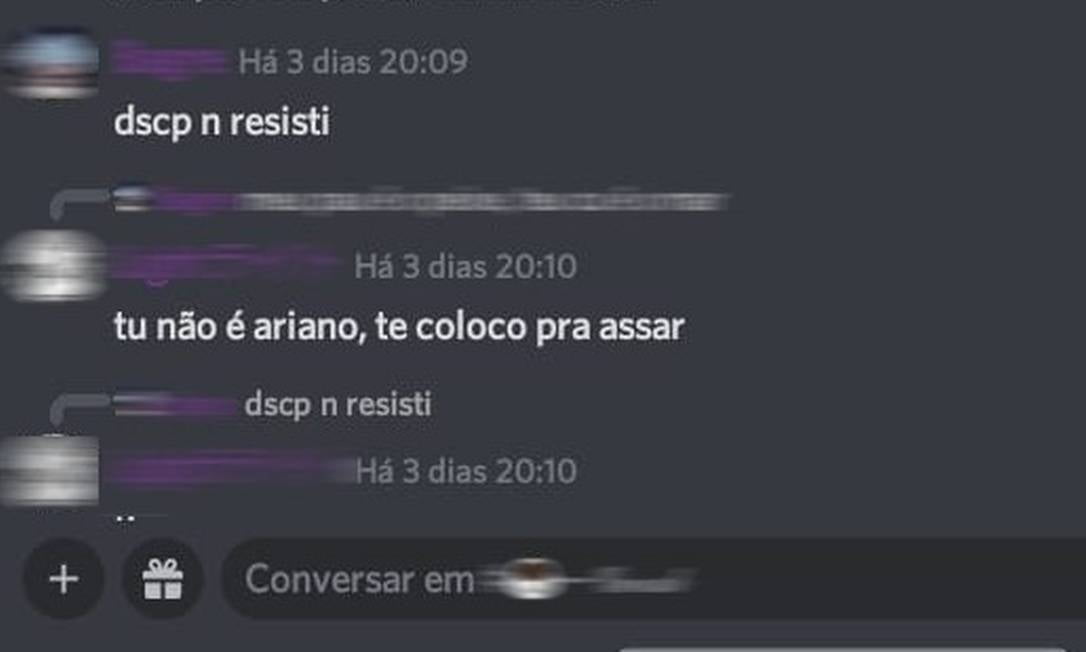Click the reply spine icon above 'tu não é ariano'
Viewport: 1086px width, 652px height.
(78, 205)
